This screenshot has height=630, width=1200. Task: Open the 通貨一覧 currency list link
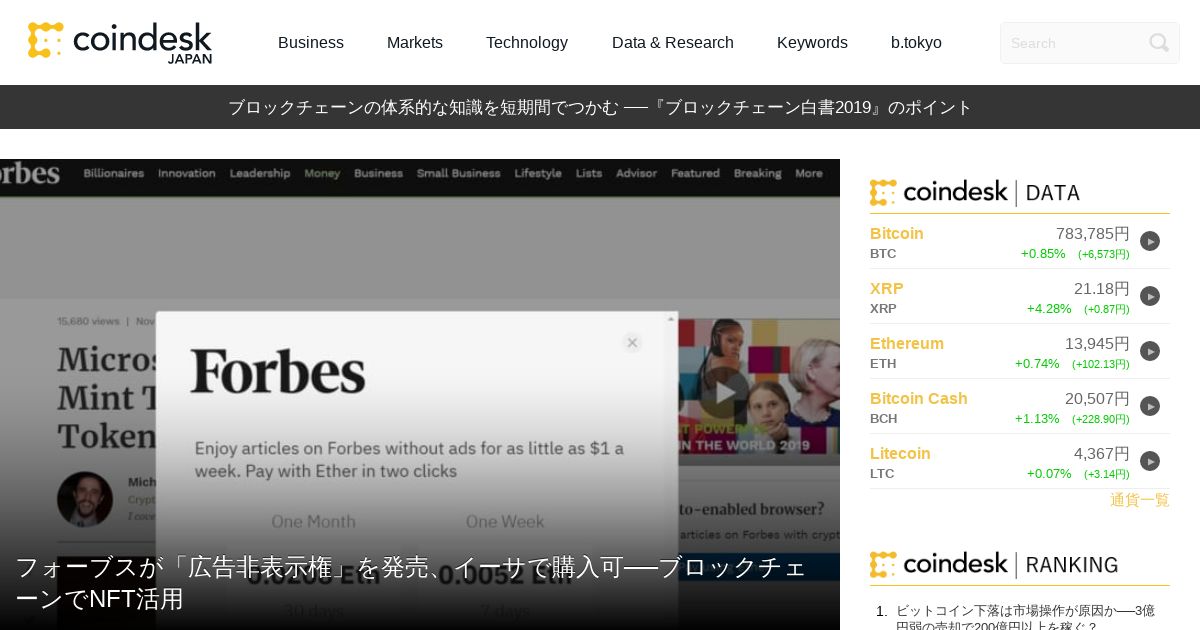pos(1139,500)
